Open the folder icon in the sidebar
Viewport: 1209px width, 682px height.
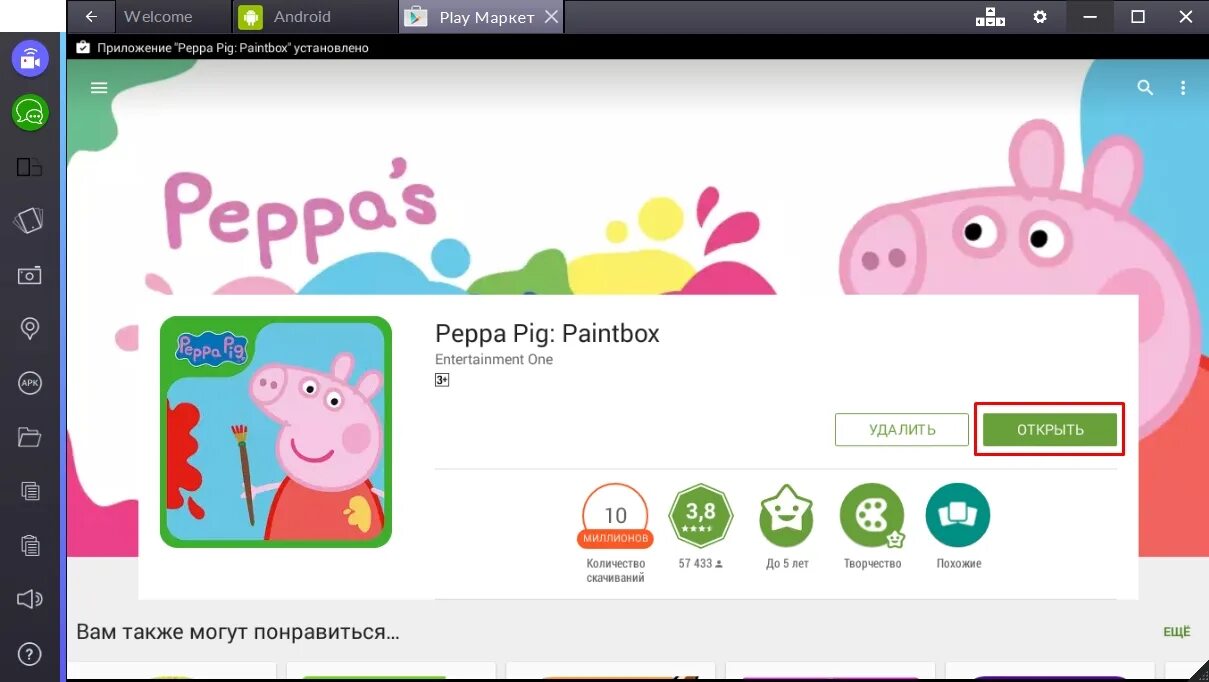click(30, 437)
